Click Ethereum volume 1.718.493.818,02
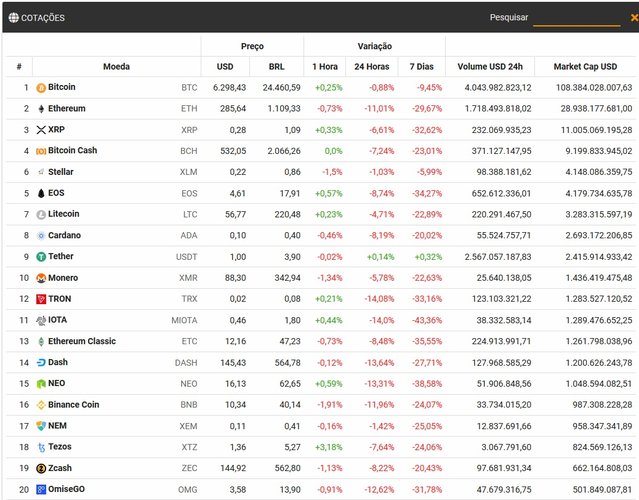This screenshot has width=639, height=500. coord(498,109)
